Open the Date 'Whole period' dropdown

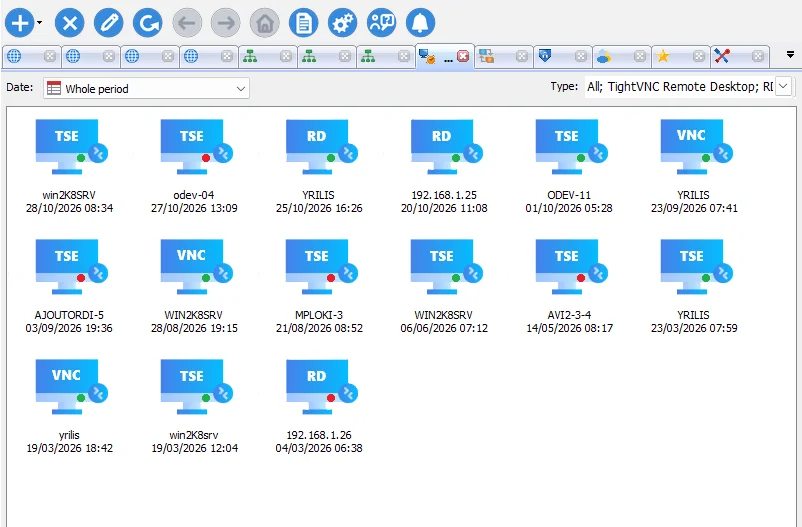tap(146, 89)
